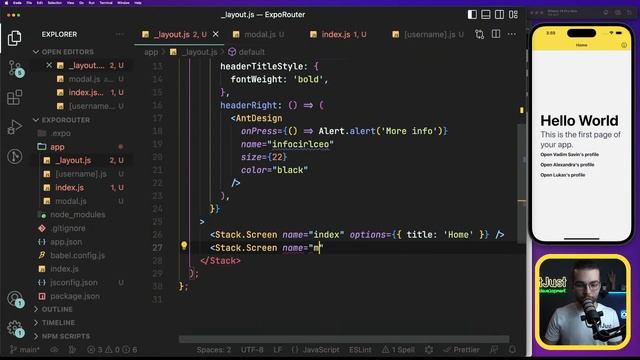Image resolution: width=640 pixels, height=360 pixels.
Task: Switch to the modal.js tab
Action: [x=260, y=35]
